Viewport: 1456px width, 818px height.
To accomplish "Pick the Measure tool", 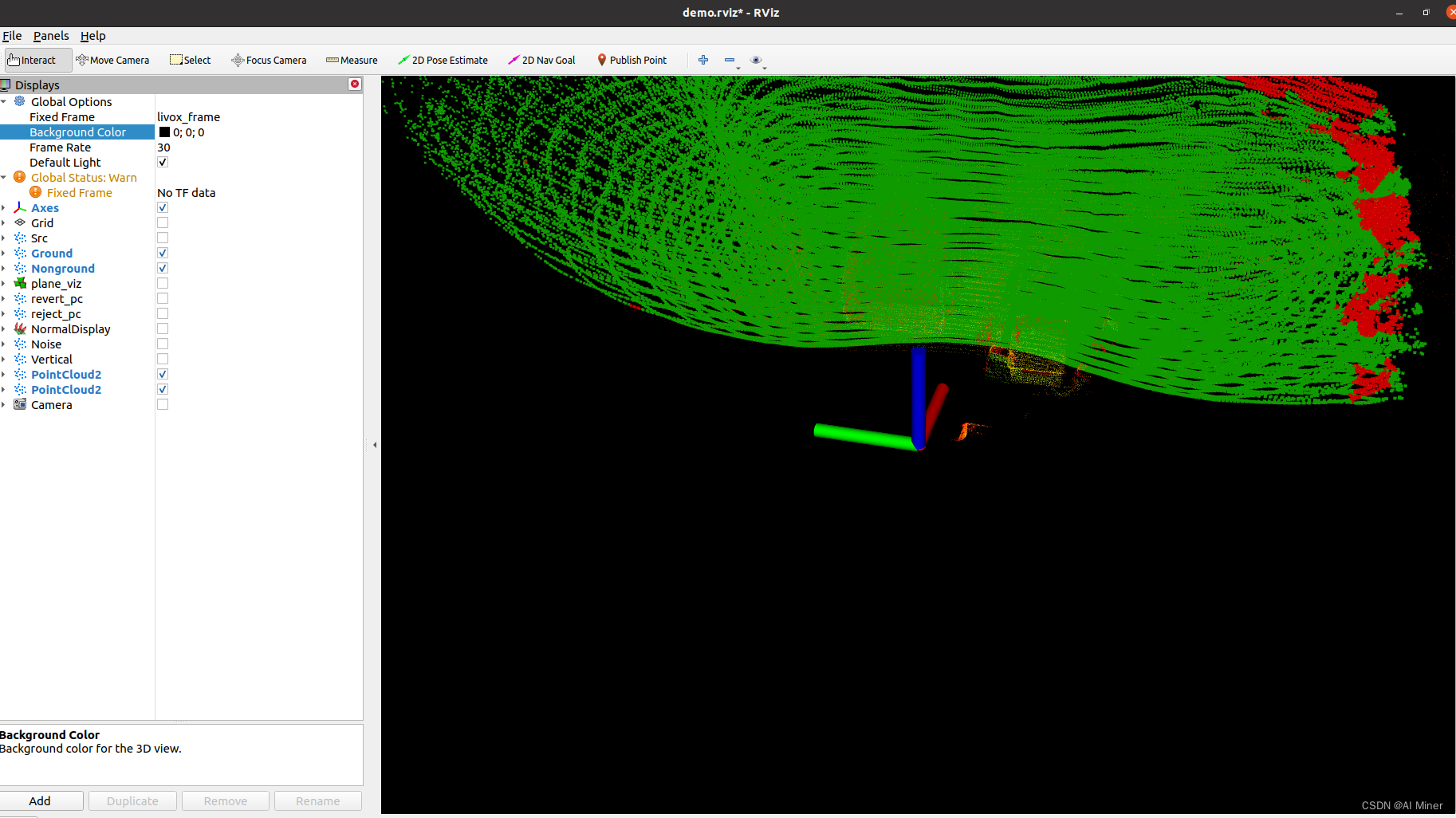I will pyautogui.click(x=352, y=60).
